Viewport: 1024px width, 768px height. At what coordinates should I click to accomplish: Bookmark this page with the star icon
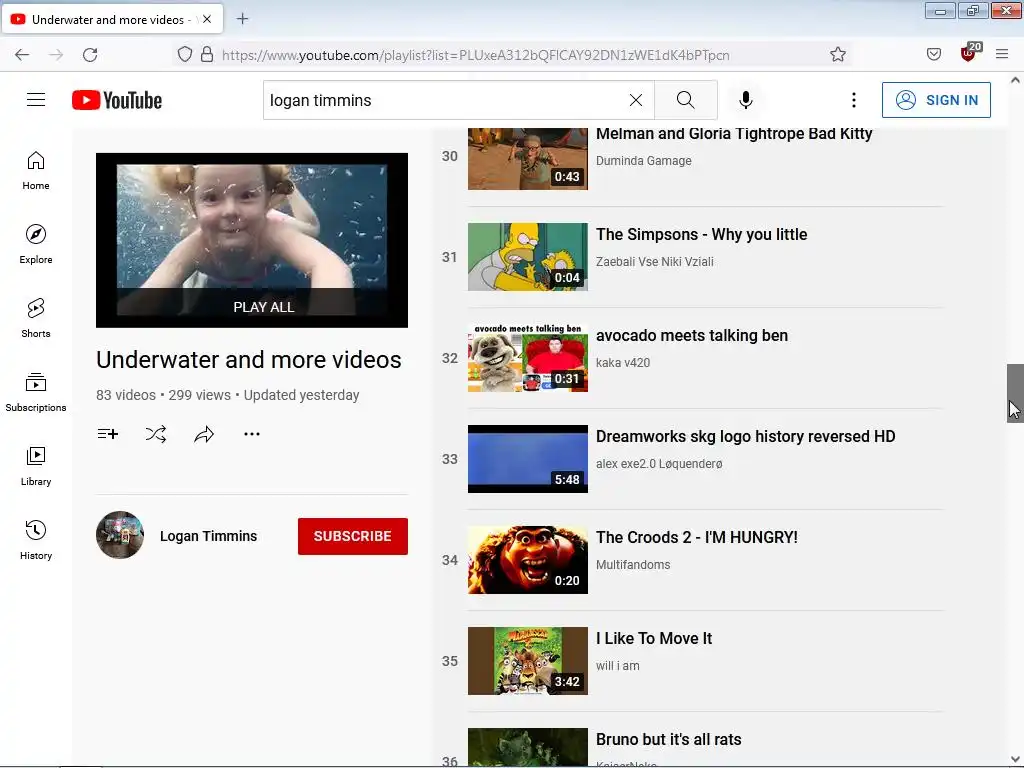(838, 55)
